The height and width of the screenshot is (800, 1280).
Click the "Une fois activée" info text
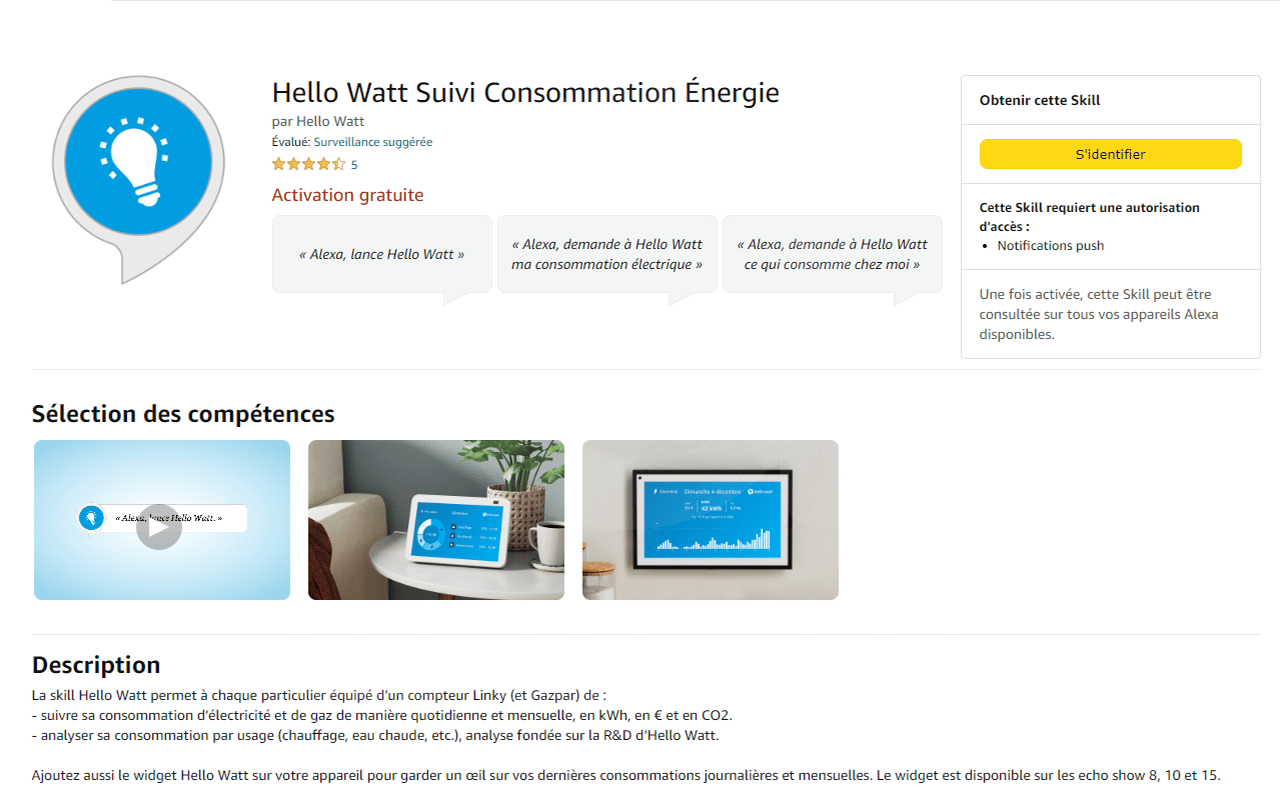click(1099, 314)
